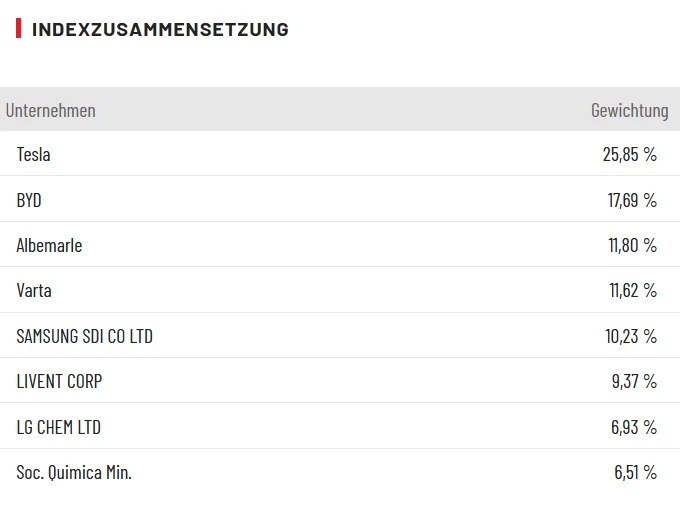Click the Tesla company name
This screenshot has height=510, width=680.
coord(33,154)
